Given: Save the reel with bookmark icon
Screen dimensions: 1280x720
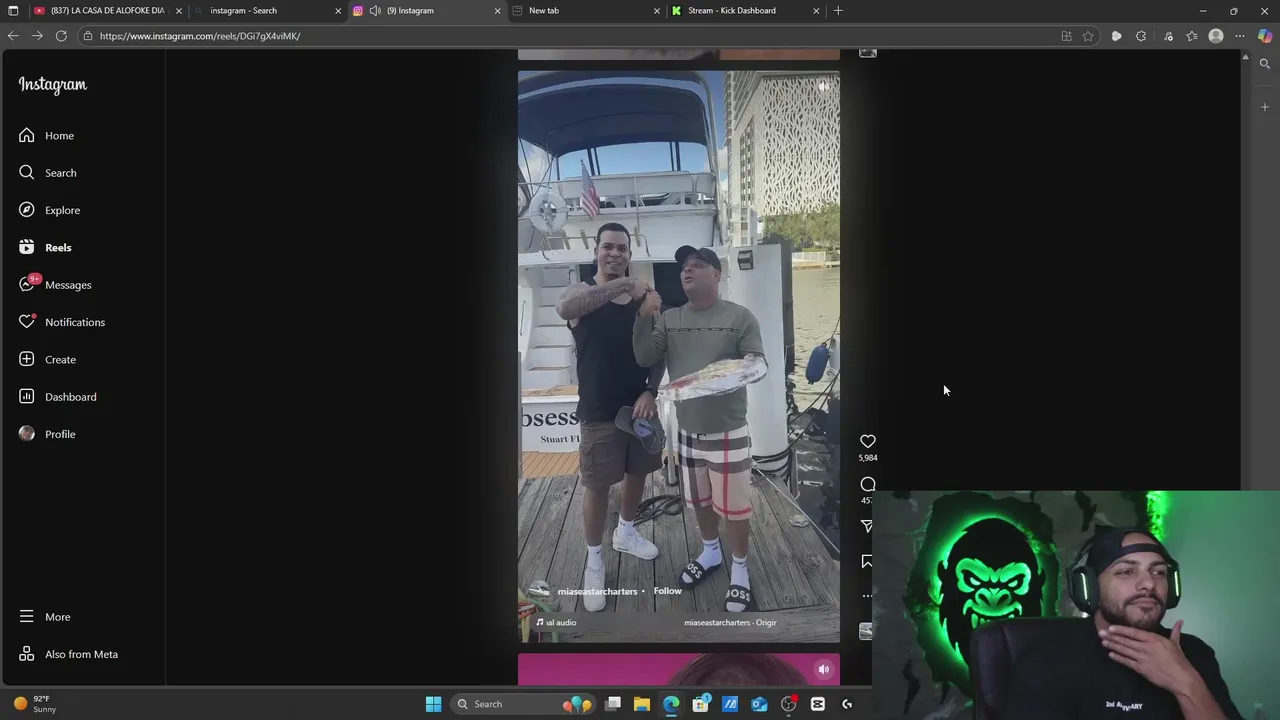Looking at the screenshot, I should [866, 561].
